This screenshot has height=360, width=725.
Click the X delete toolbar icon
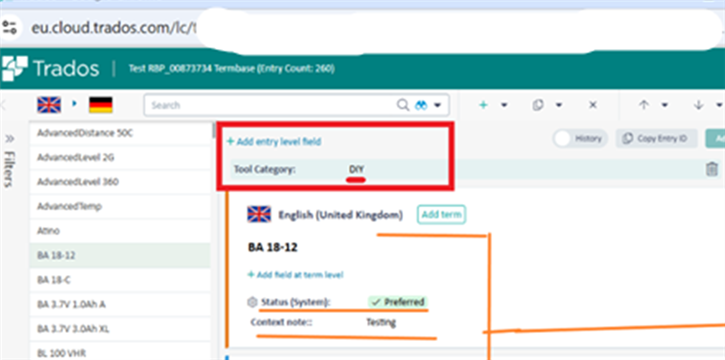point(593,105)
